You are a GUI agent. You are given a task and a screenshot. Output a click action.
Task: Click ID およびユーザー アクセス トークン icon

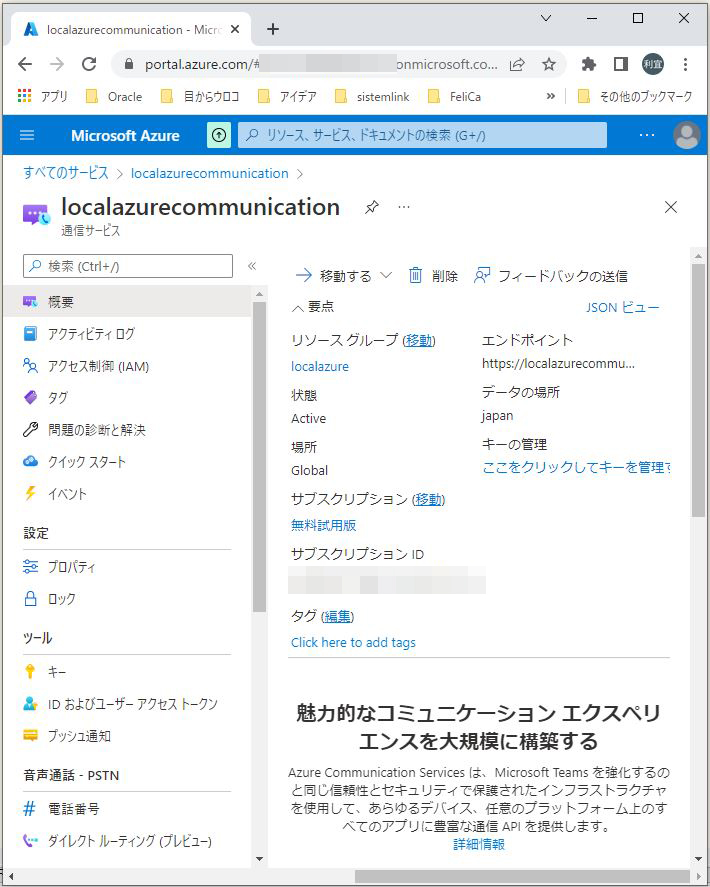tap(31, 704)
